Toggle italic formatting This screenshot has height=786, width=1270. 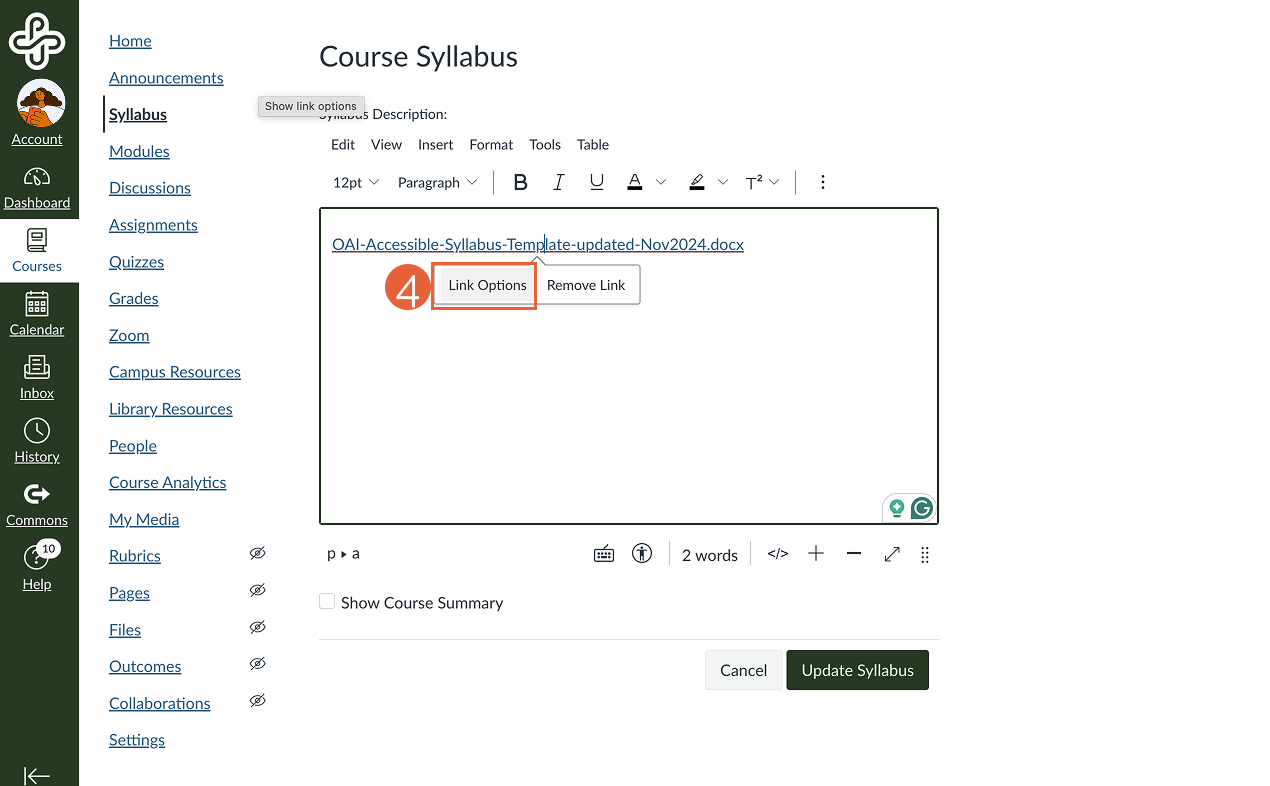pos(558,181)
